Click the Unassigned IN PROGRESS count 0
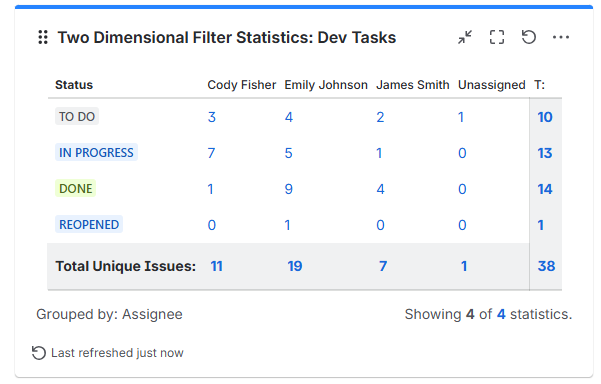 click(x=462, y=153)
